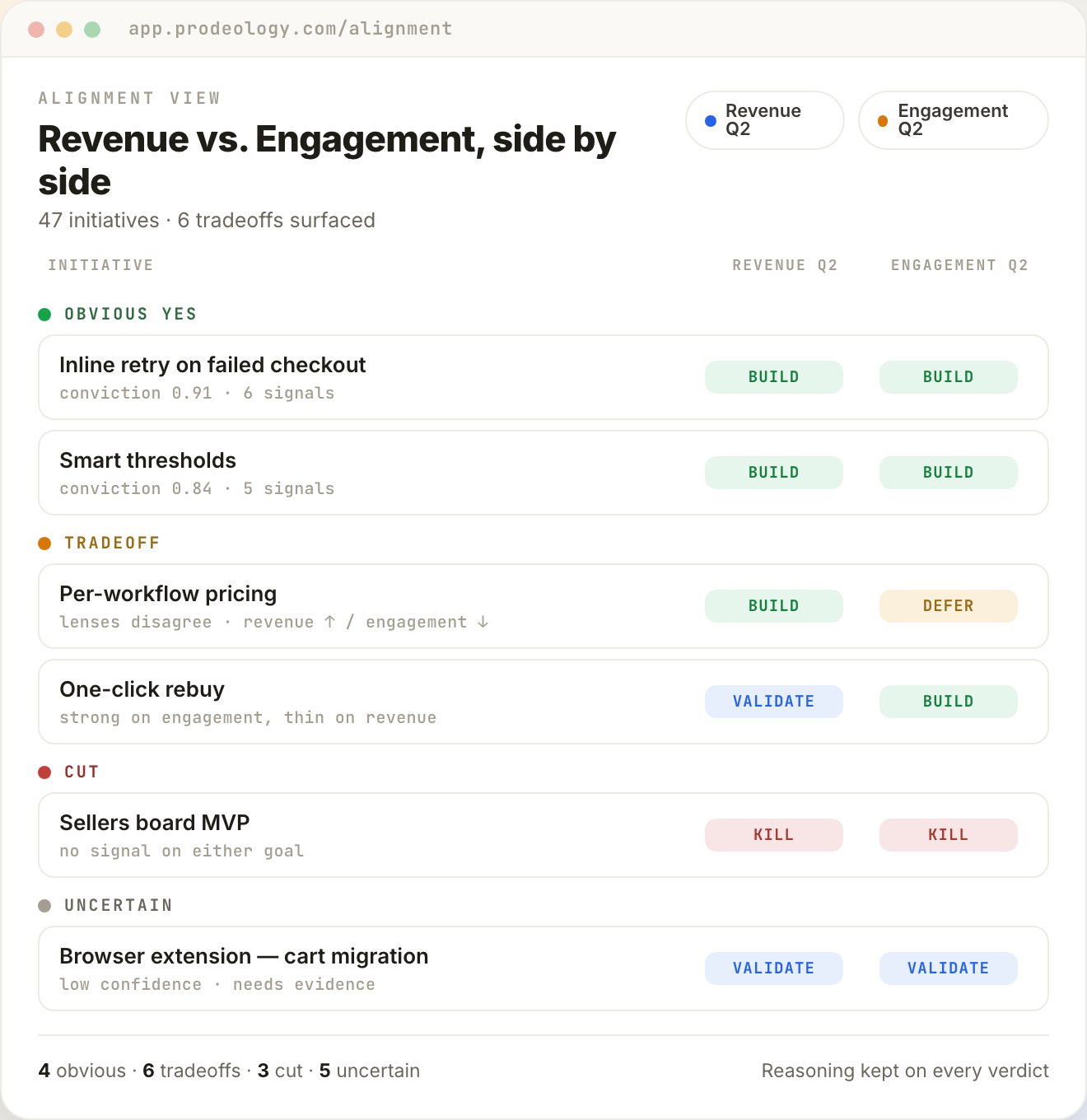Click the green window maximize dot

(x=92, y=30)
